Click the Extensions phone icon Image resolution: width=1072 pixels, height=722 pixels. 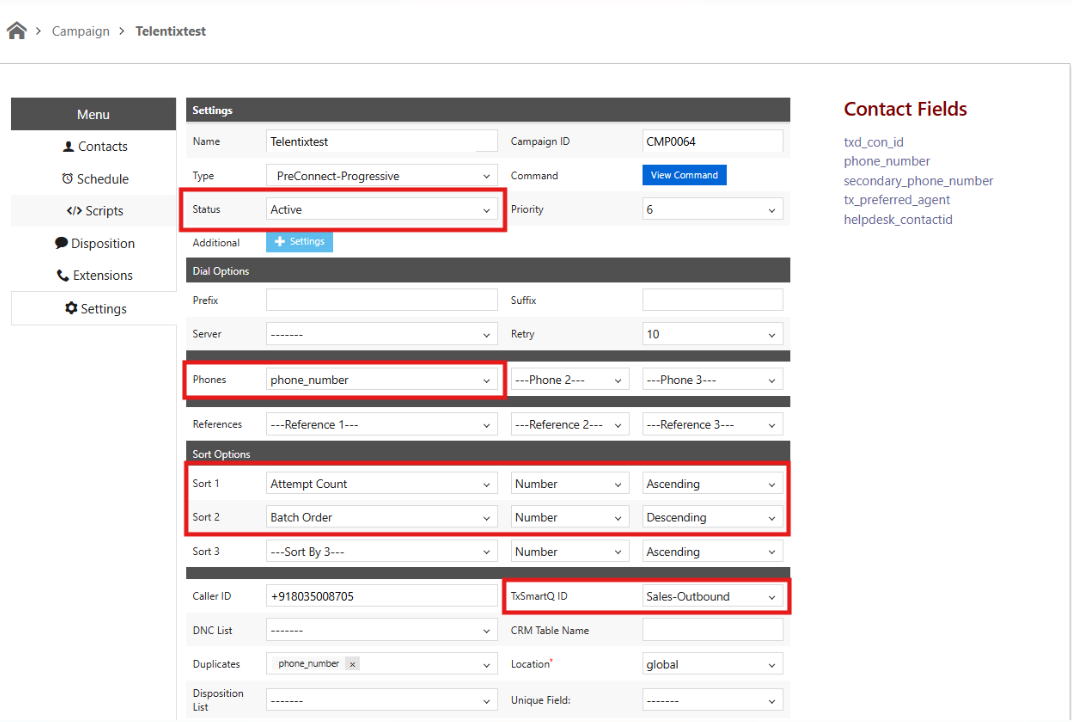[x=62, y=276]
